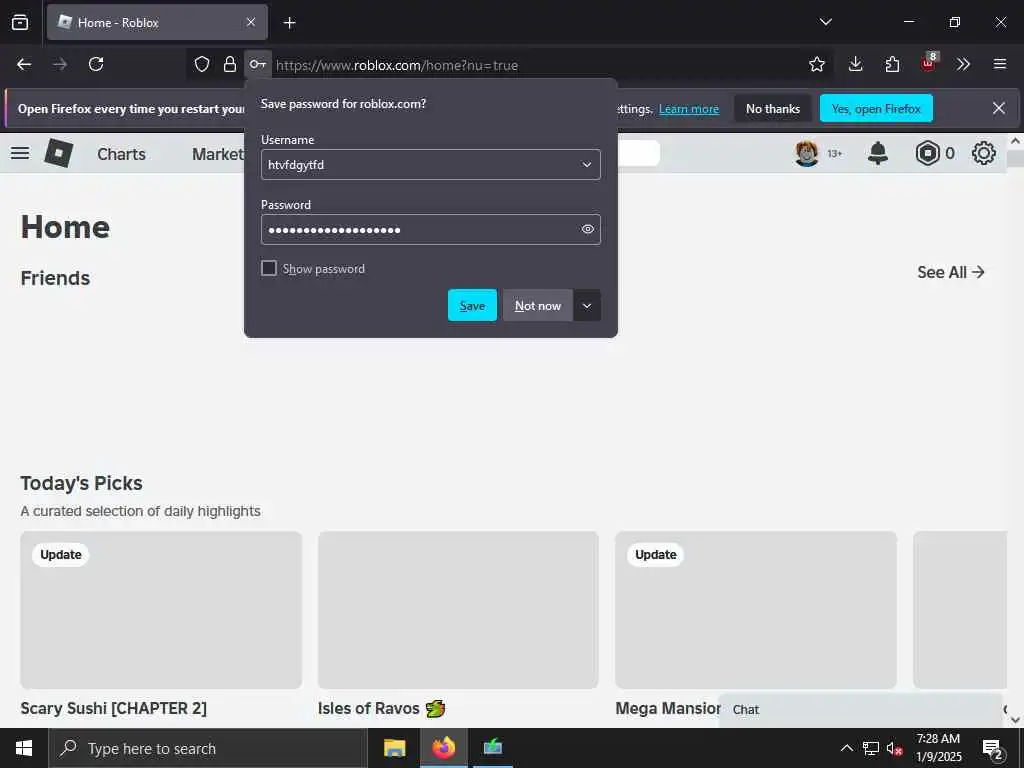The height and width of the screenshot is (768, 1024).
Task: Bookmark this page with the star icon
Action: (816, 64)
